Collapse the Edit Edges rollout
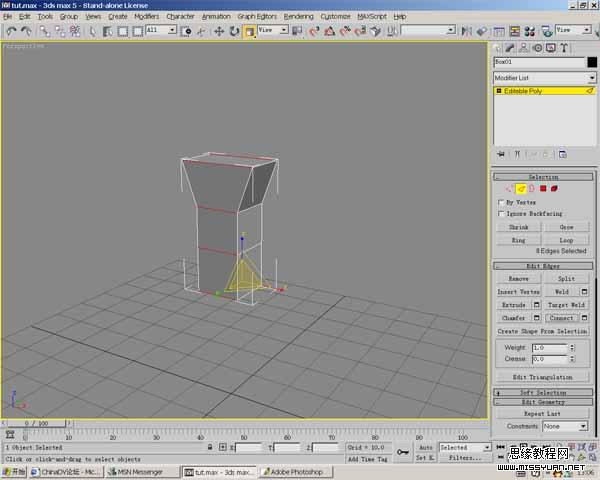 click(543, 266)
